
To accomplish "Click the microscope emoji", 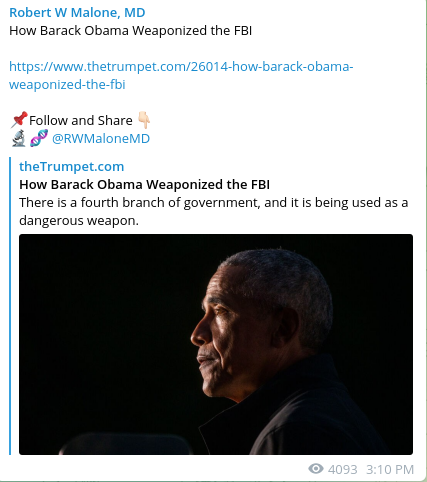I will (x=19, y=138).
